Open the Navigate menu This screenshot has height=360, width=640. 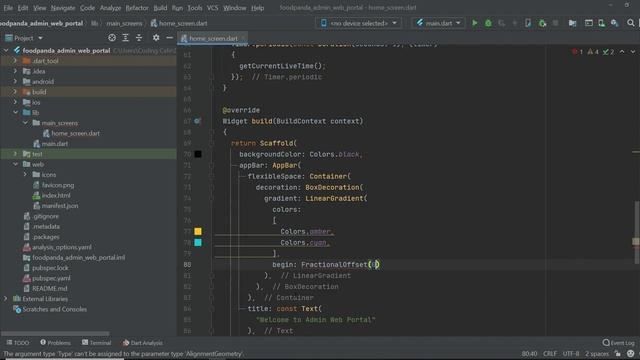[63, 8]
